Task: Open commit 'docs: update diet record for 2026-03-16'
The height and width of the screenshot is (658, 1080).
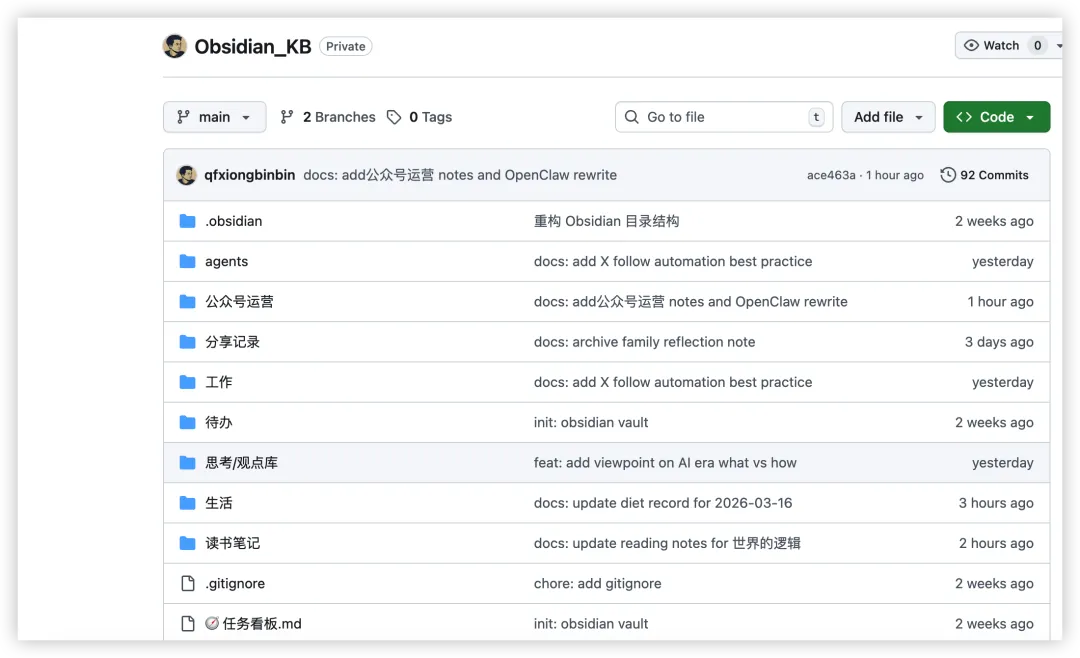Action: pos(663,503)
